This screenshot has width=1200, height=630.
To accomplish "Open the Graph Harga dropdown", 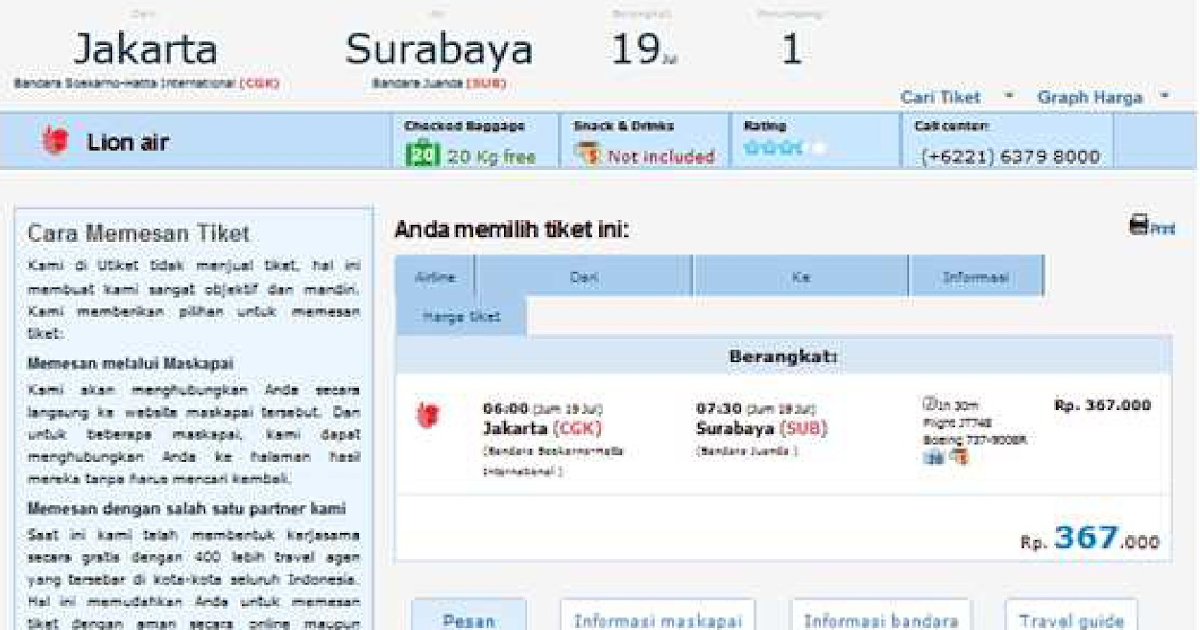I will [x=1103, y=97].
